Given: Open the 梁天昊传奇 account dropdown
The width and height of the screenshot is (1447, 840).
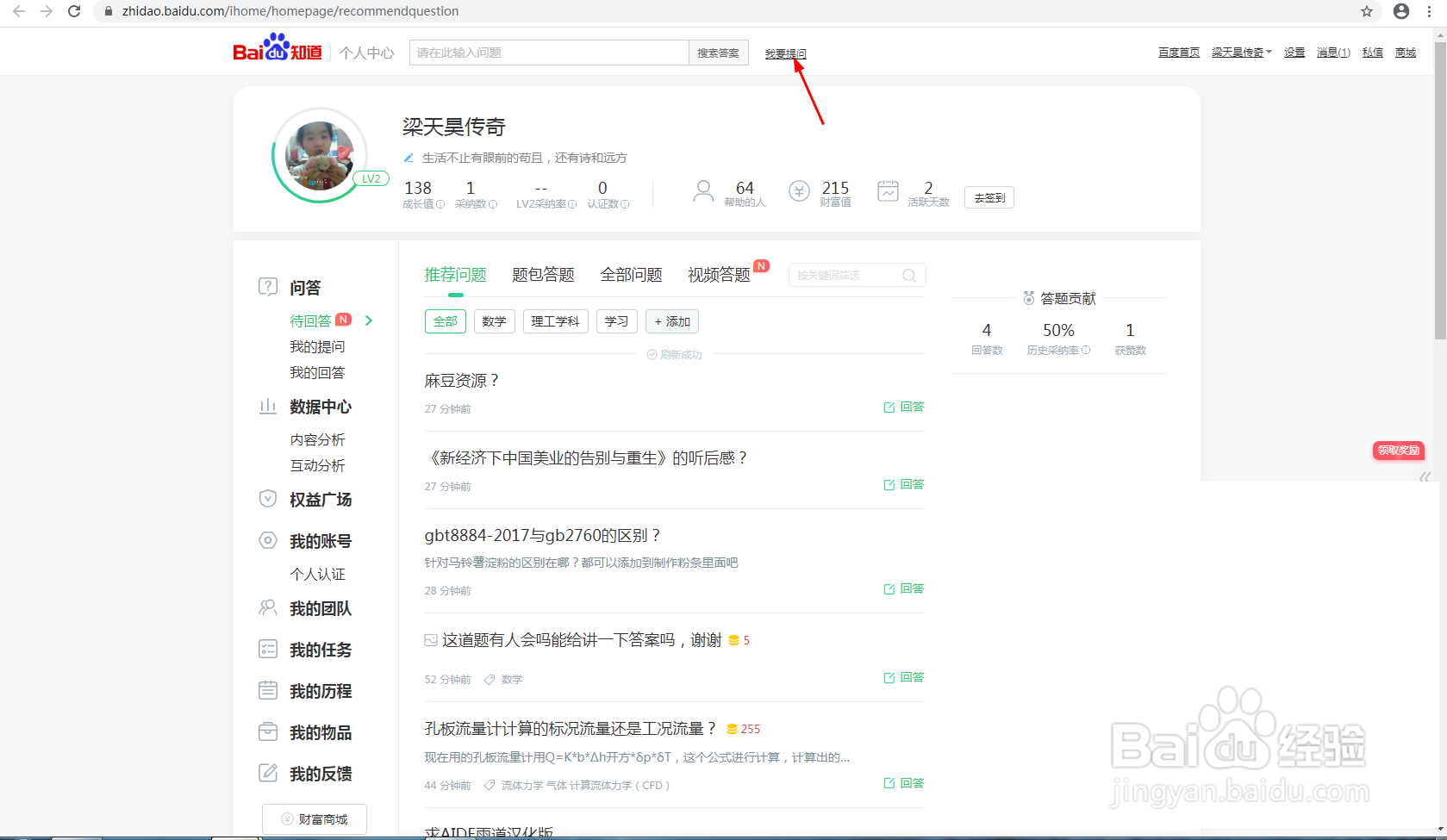Looking at the screenshot, I should click(1240, 52).
